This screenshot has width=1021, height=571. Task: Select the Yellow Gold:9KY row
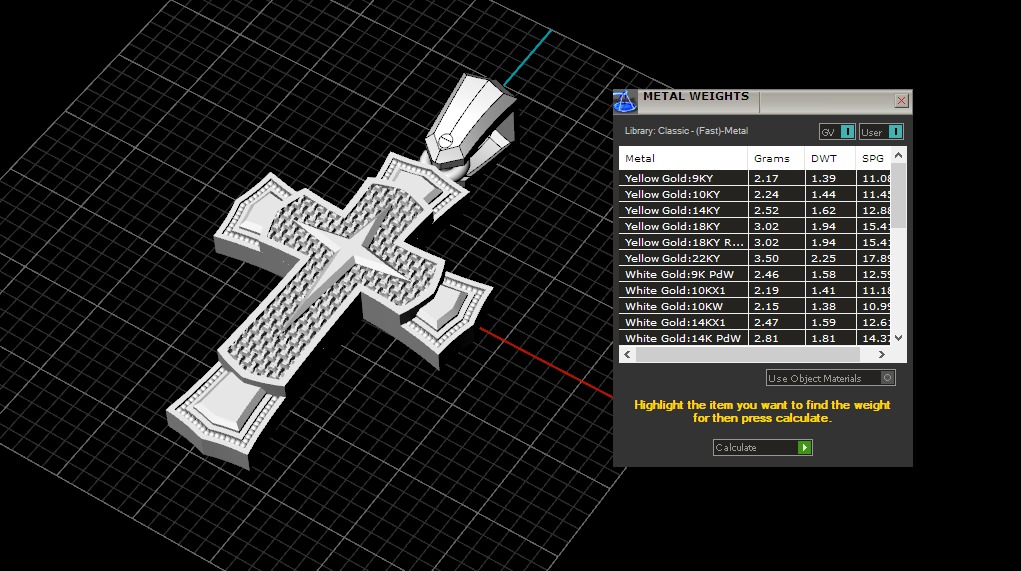[x=755, y=178]
